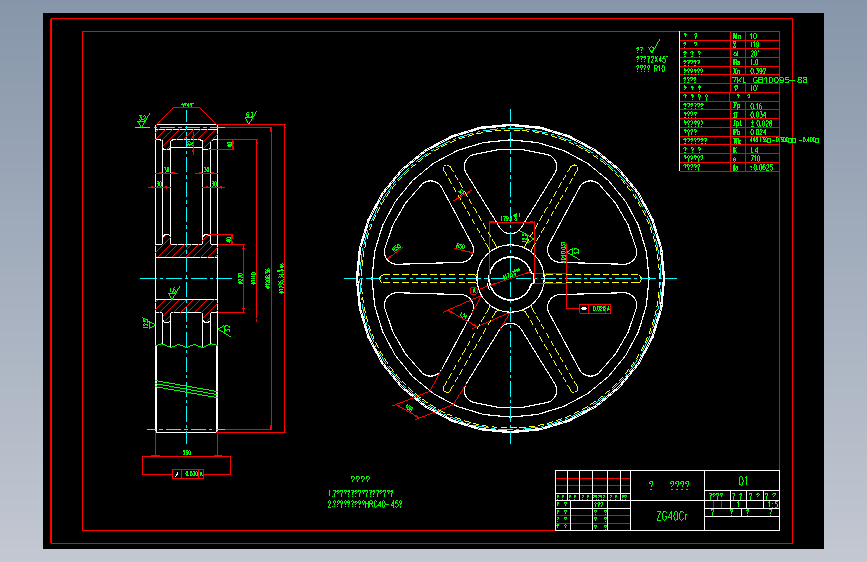Image resolution: width=867 pixels, height=562 pixels.
Task: Click the ZG40Cr material label in title block
Action: click(672, 516)
